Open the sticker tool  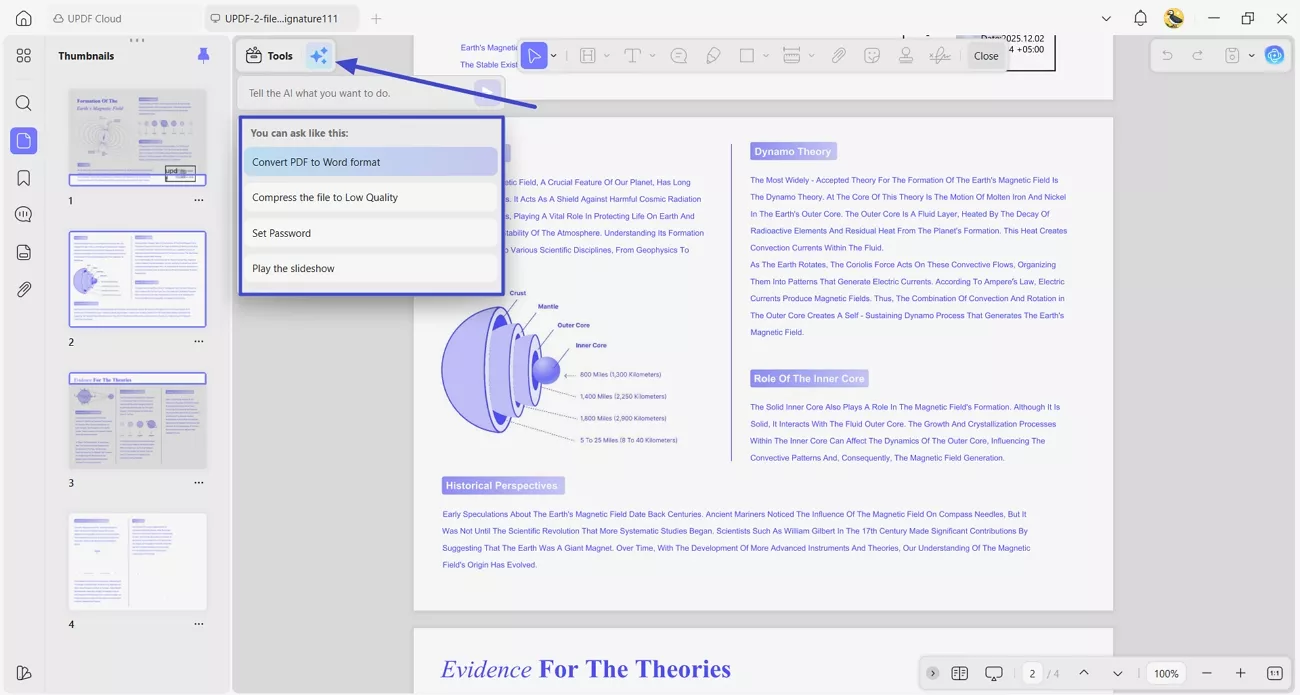tap(872, 56)
